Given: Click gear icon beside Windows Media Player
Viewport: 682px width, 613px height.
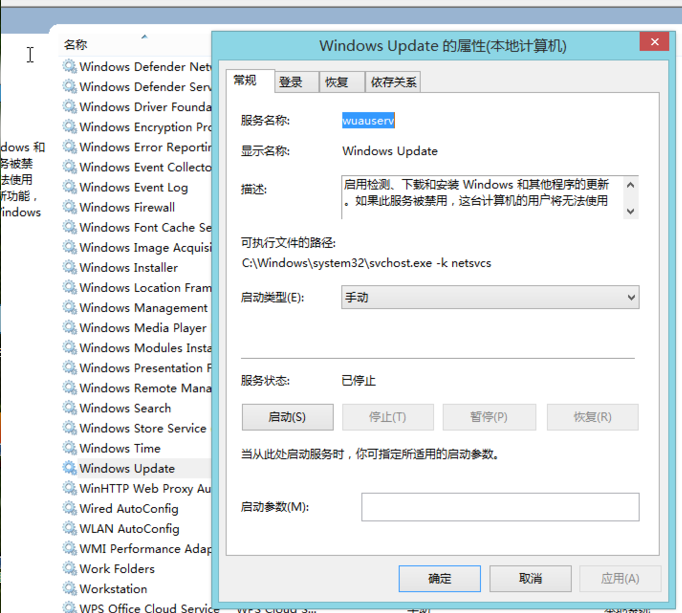Looking at the screenshot, I should (69, 327).
